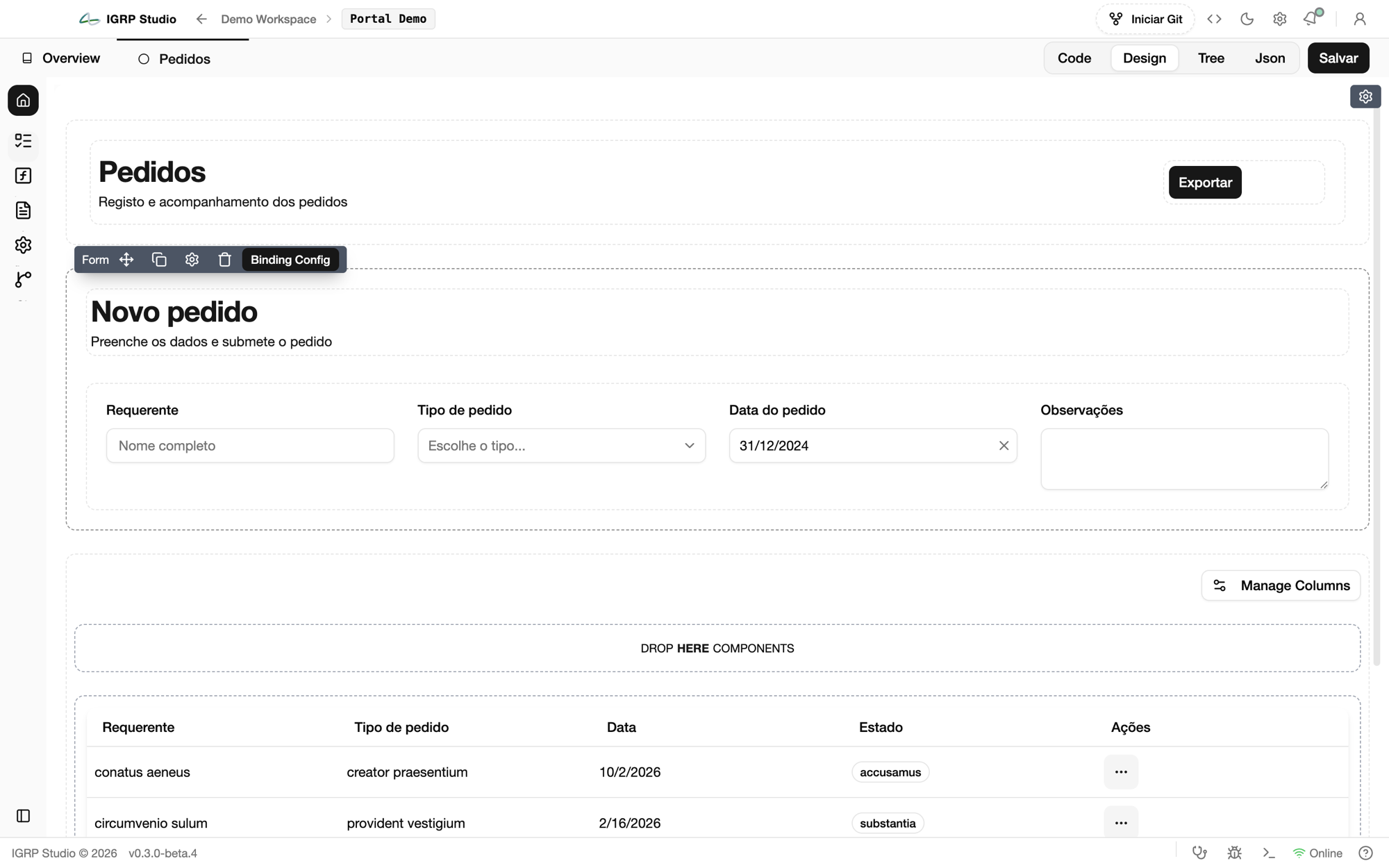This screenshot has height=868, width=1389.
Task: Click the code brackets icon in header
Action: pos(1214,19)
